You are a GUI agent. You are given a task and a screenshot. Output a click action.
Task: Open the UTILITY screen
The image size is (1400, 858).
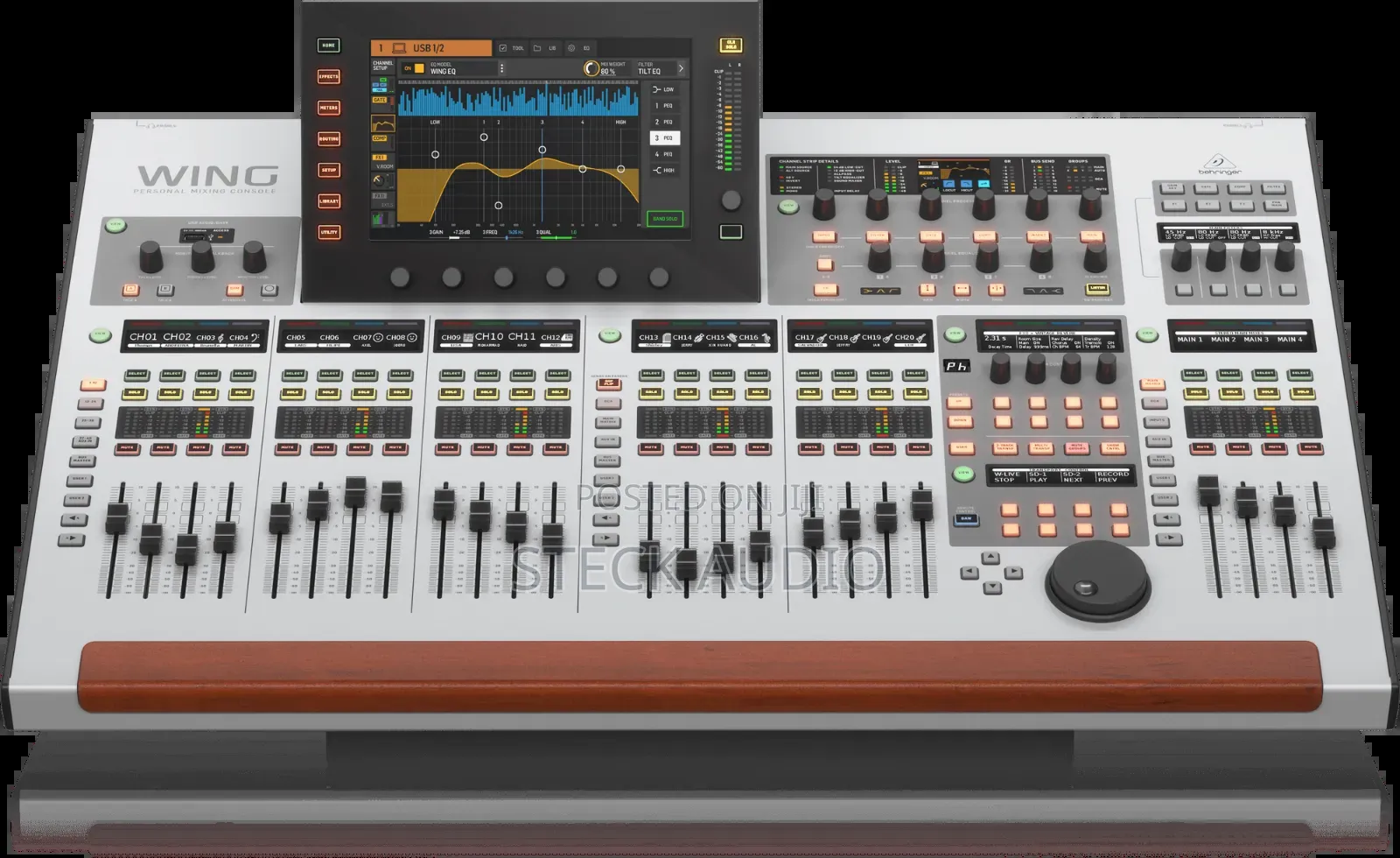tap(329, 232)
